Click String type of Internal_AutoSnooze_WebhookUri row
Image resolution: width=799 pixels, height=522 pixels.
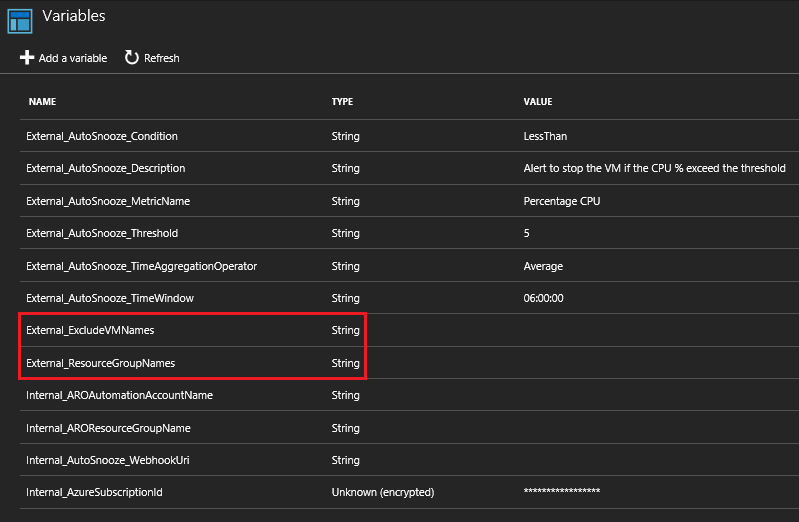coord(345,460)
